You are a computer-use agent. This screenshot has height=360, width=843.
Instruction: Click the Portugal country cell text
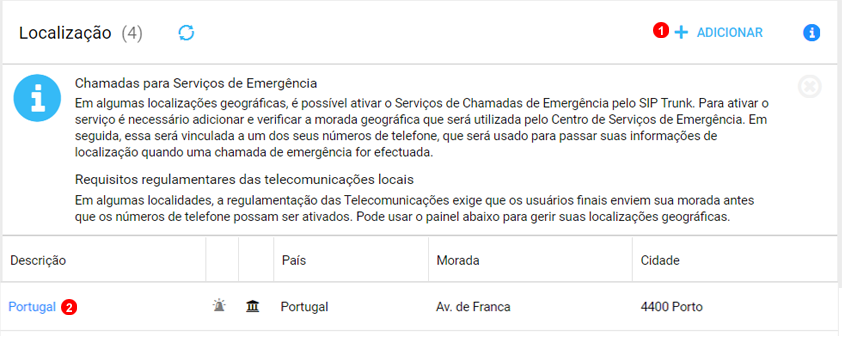pos(304,307)
